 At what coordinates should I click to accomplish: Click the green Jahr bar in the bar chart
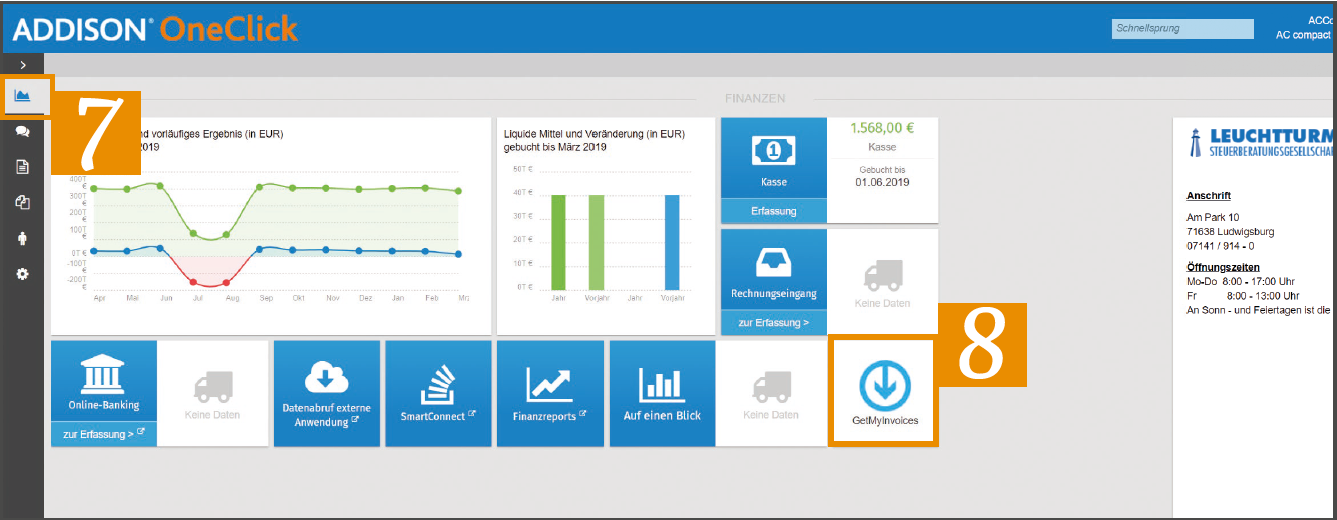(559, 242)
